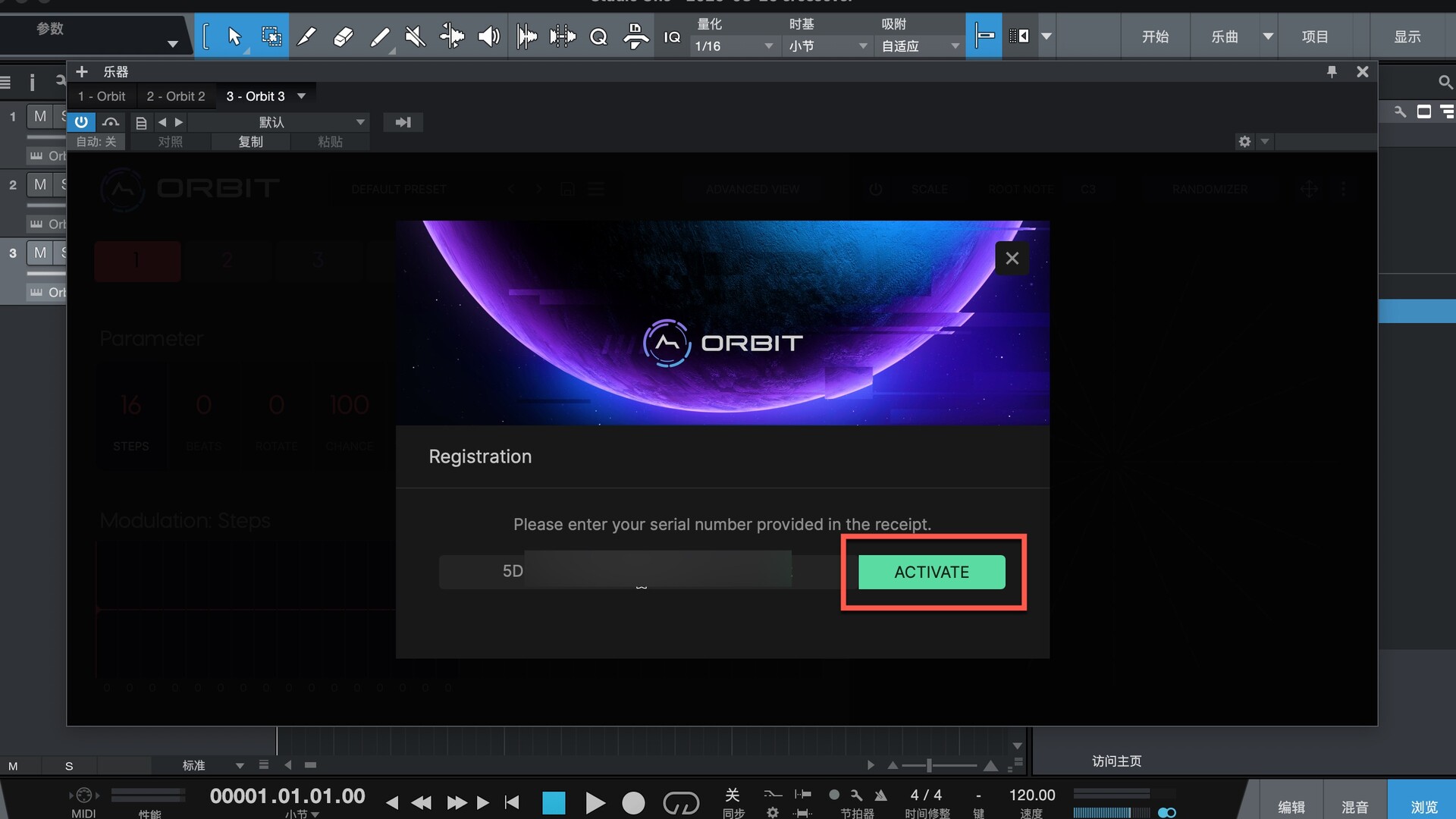Open the 显示 view menu
The image size is (1456, 819).
tap(1407, 36)
